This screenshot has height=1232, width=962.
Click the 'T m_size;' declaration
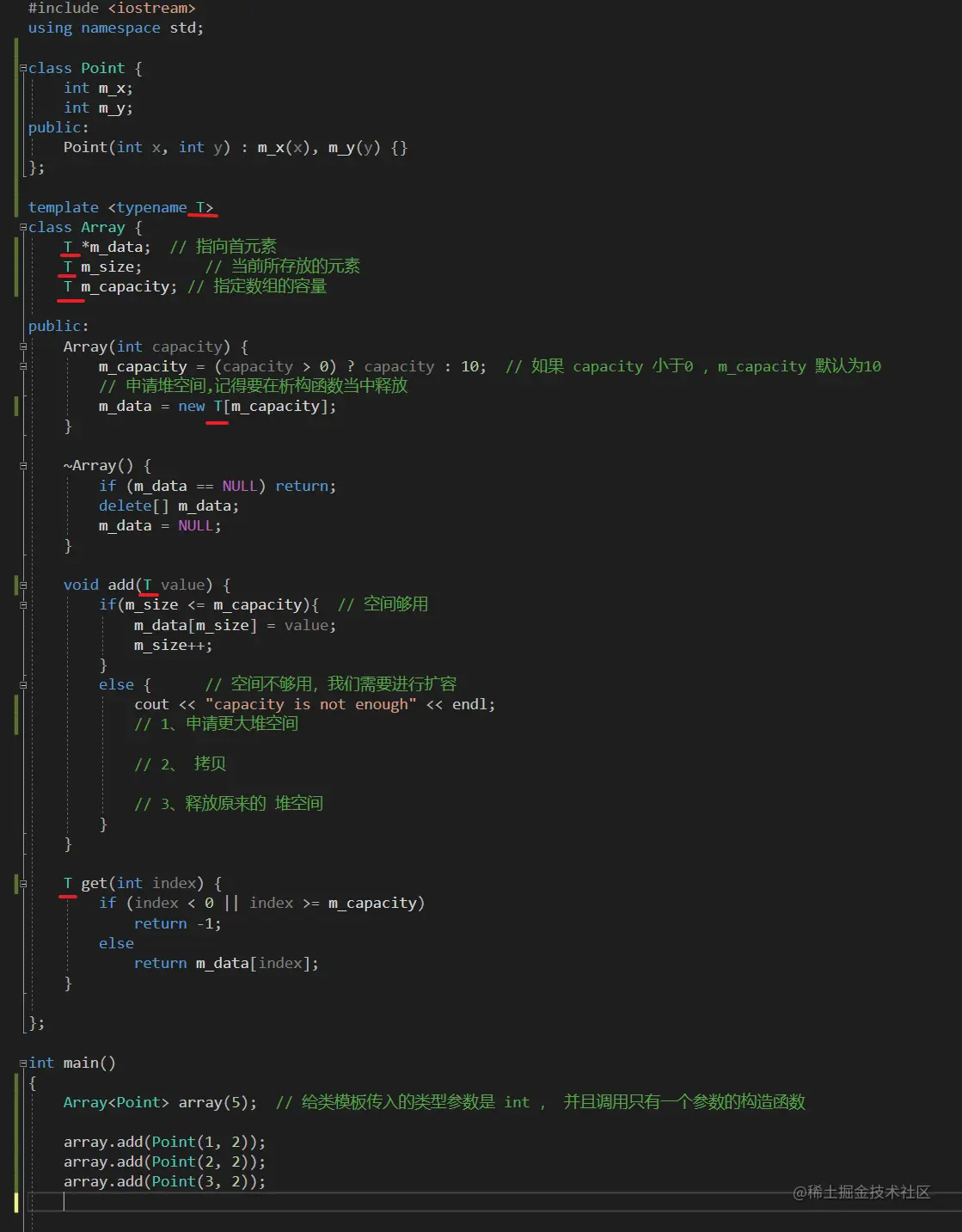click(103, 267)
